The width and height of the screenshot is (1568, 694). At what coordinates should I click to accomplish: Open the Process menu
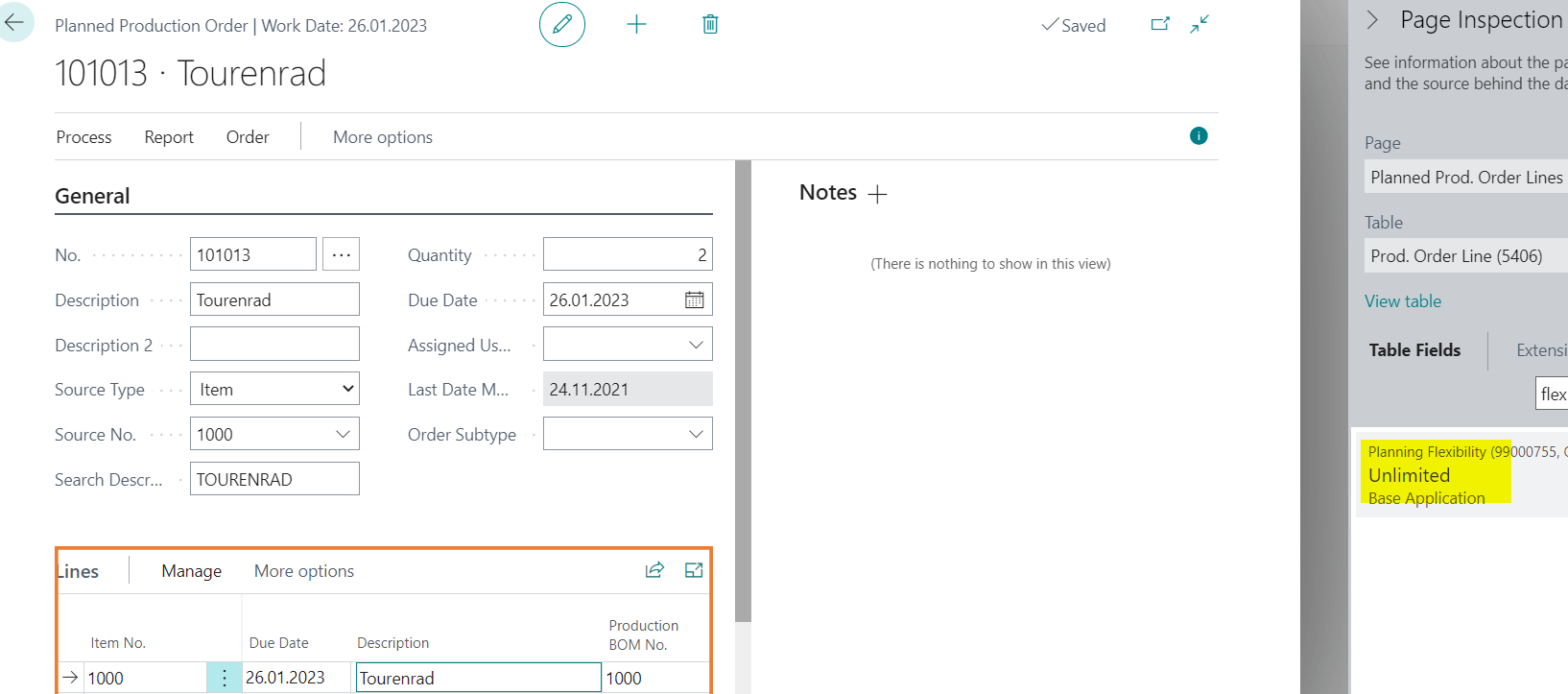coord(84,137)
